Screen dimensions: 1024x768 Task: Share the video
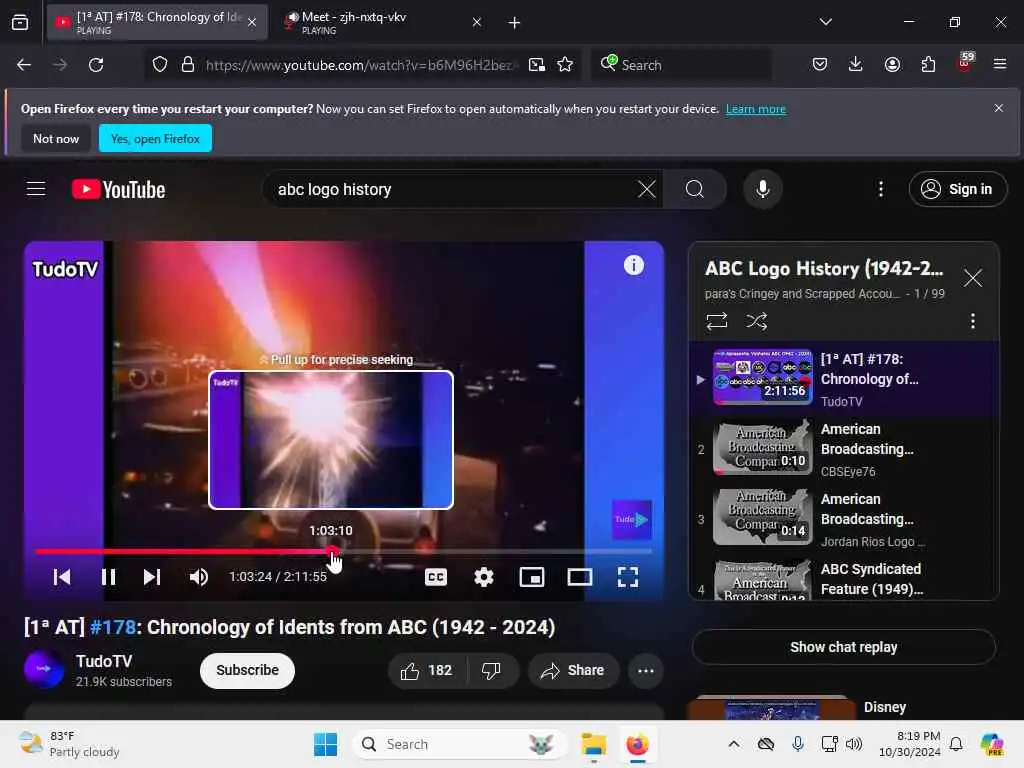coord(573,671)
